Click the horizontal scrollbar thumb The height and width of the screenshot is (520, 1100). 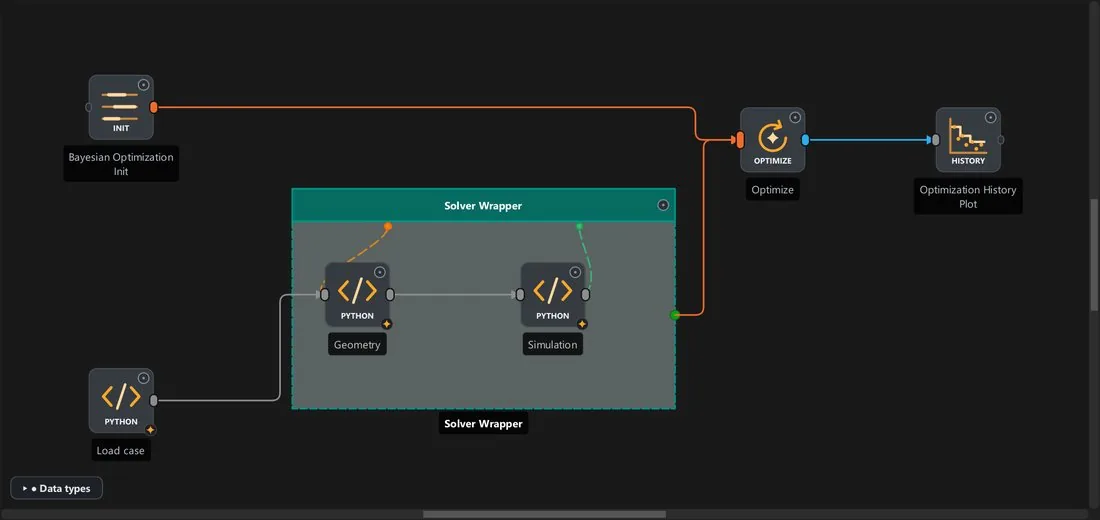544,514
